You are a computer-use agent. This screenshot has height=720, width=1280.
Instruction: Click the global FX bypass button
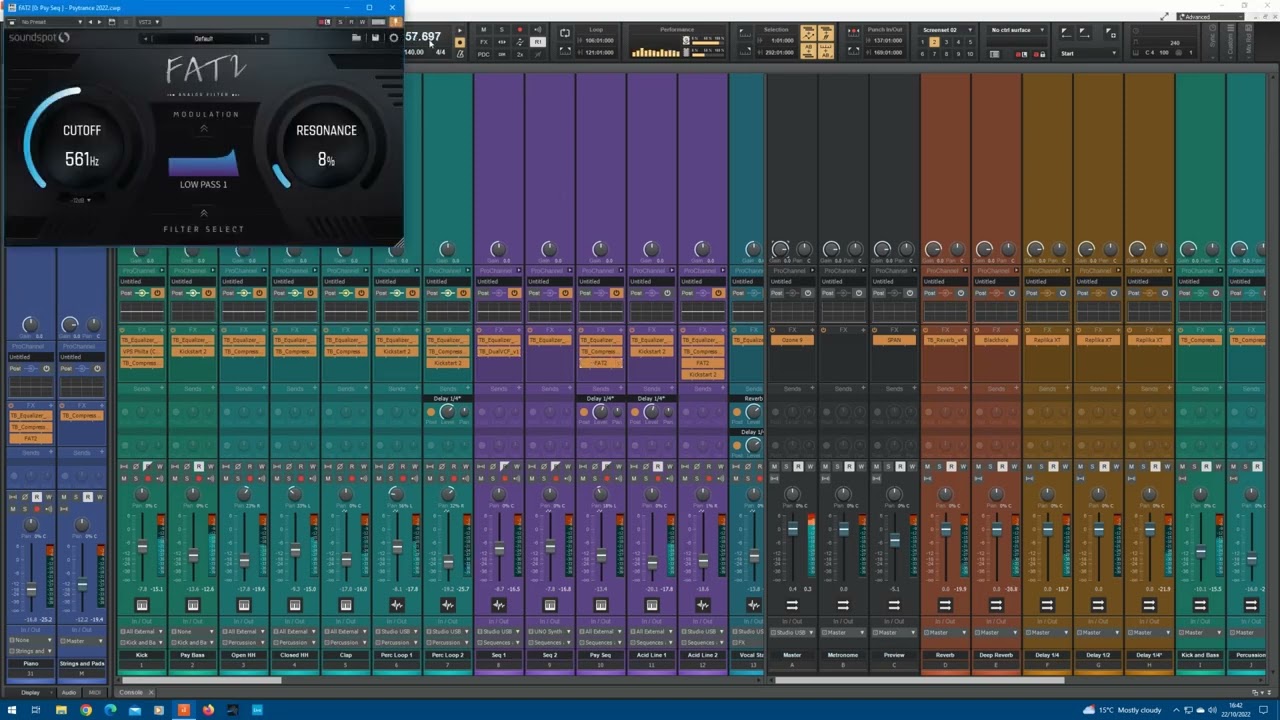(484, 42)
